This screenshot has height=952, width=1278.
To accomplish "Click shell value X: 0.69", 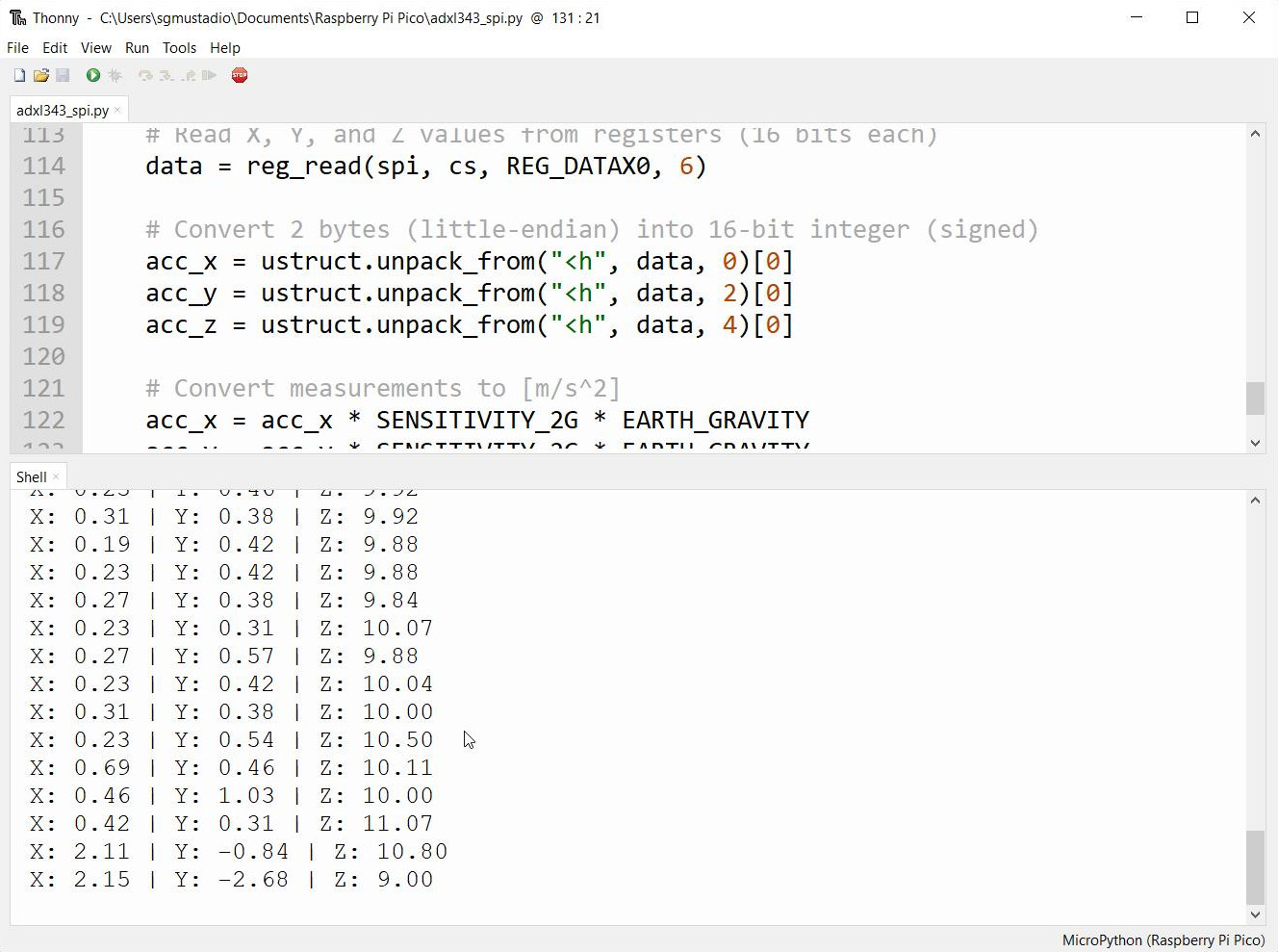I will click(80, 767).
